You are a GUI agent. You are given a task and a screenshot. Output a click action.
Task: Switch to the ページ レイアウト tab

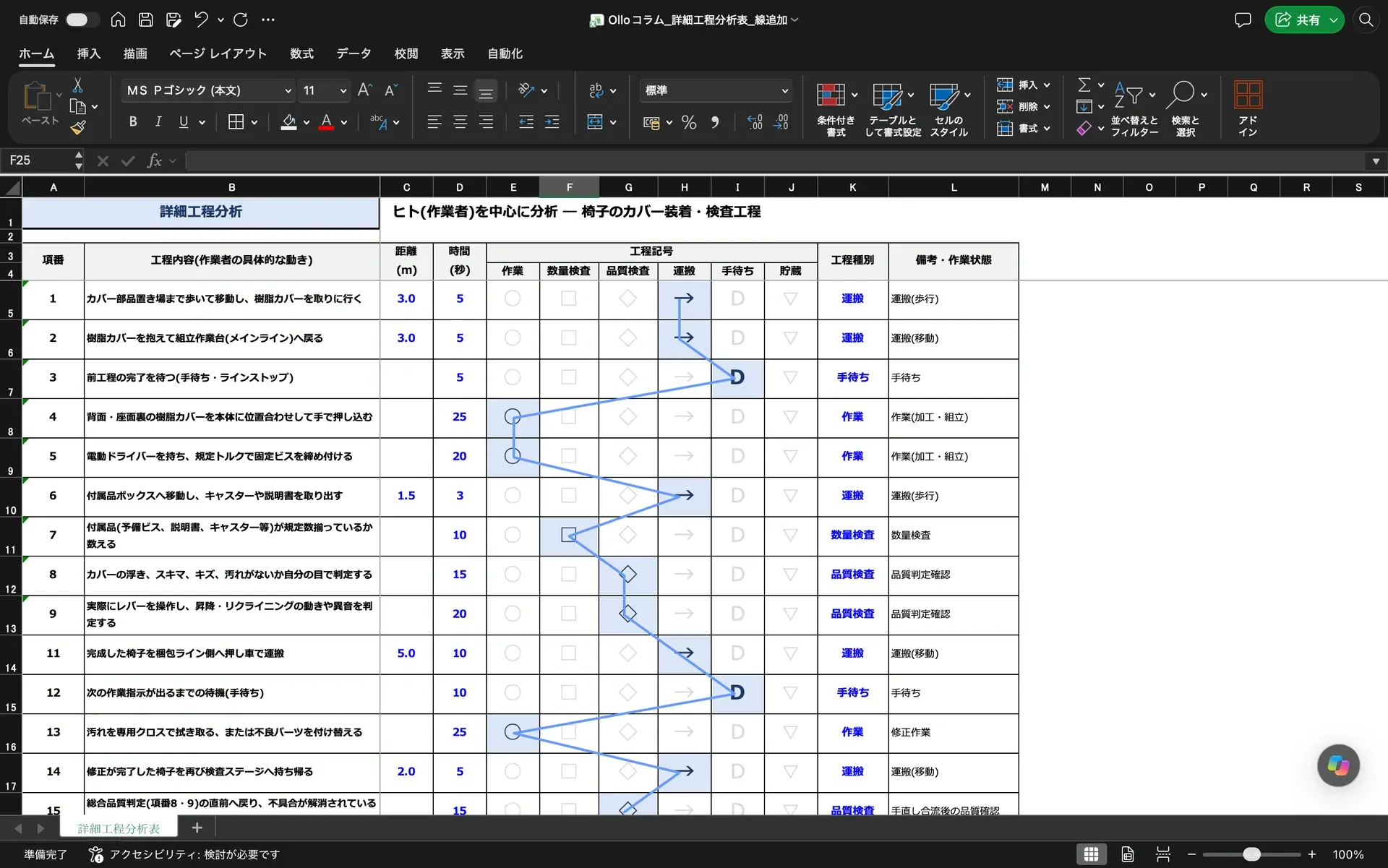[218, 53]
